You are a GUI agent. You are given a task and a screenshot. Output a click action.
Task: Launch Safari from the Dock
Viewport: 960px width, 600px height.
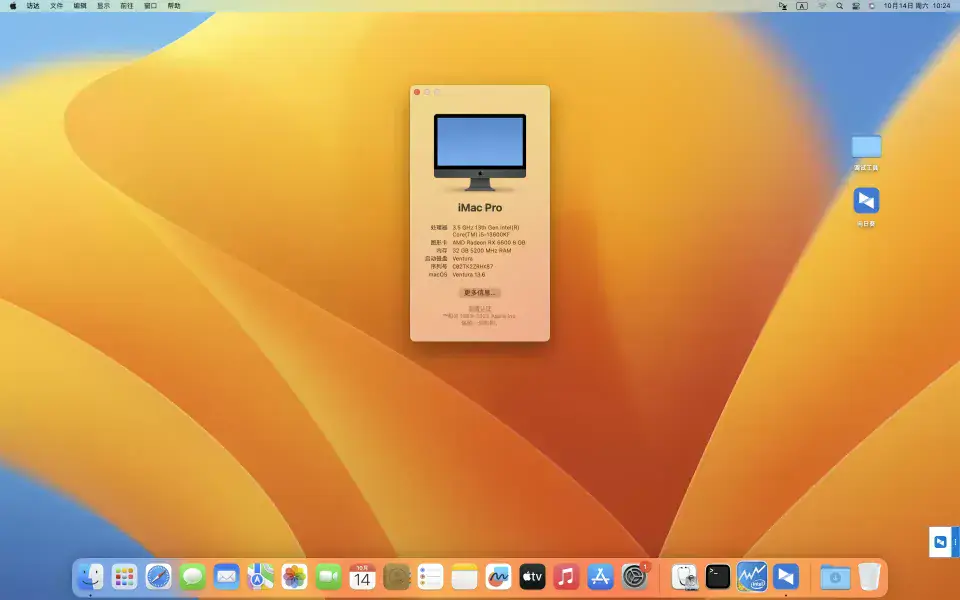pos(159,577)
